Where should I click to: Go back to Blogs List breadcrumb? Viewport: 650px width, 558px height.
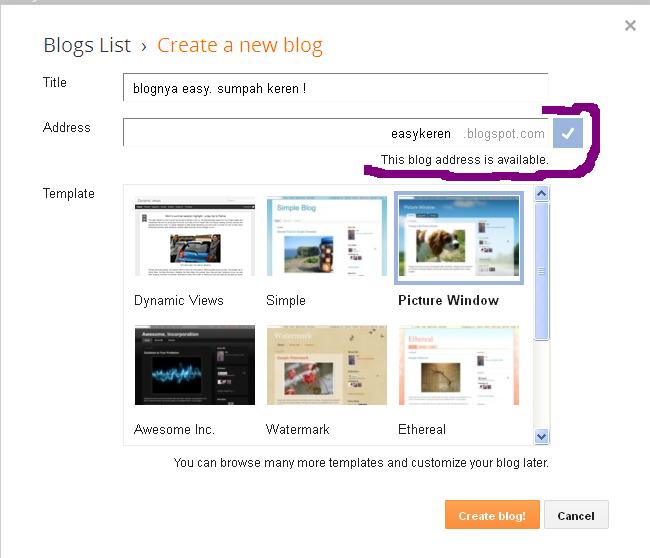point(87,45)
